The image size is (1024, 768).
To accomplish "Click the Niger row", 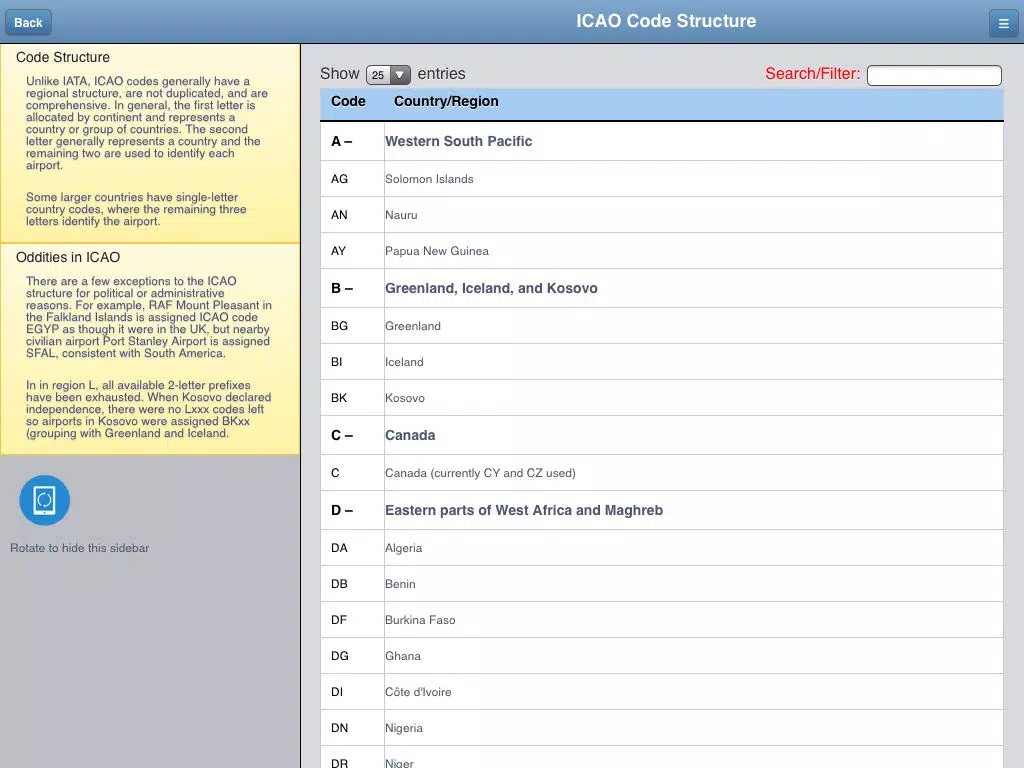I will [x=662, y=758].
